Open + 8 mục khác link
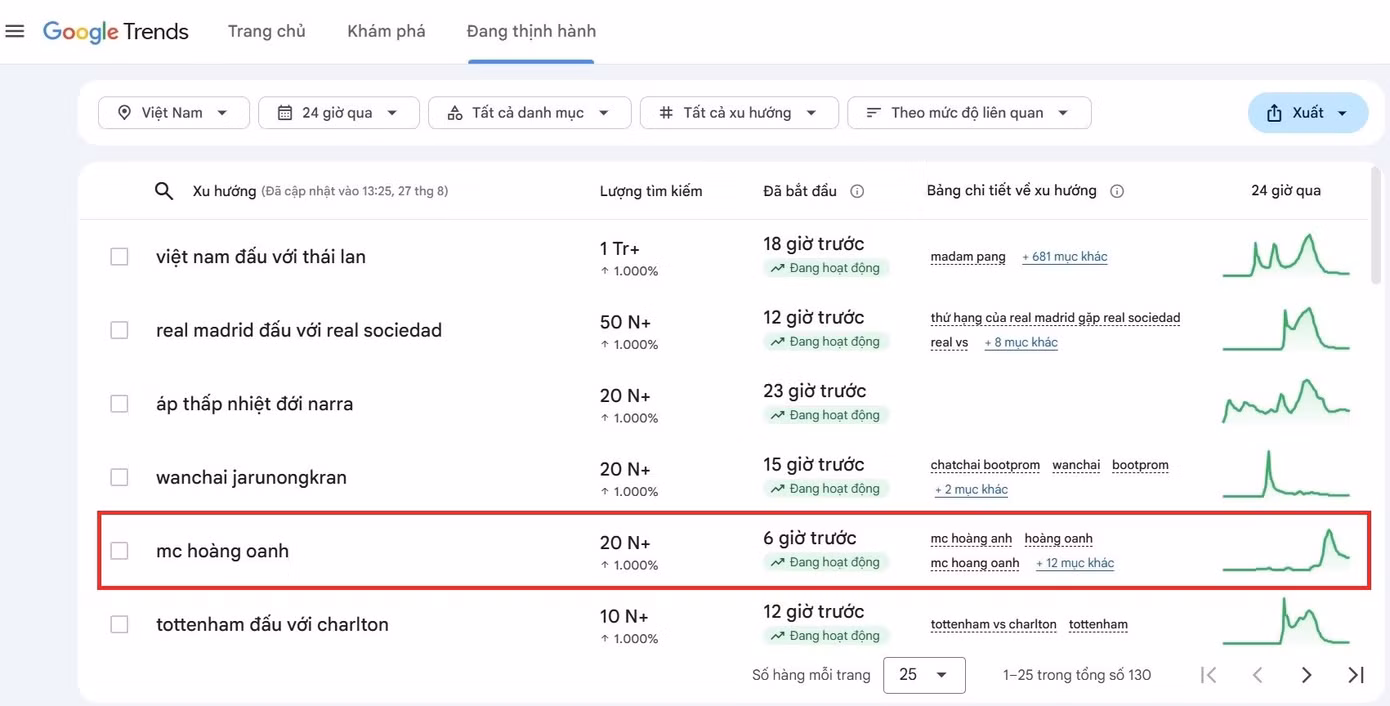1390x706 pixels. pos(1021,342)
